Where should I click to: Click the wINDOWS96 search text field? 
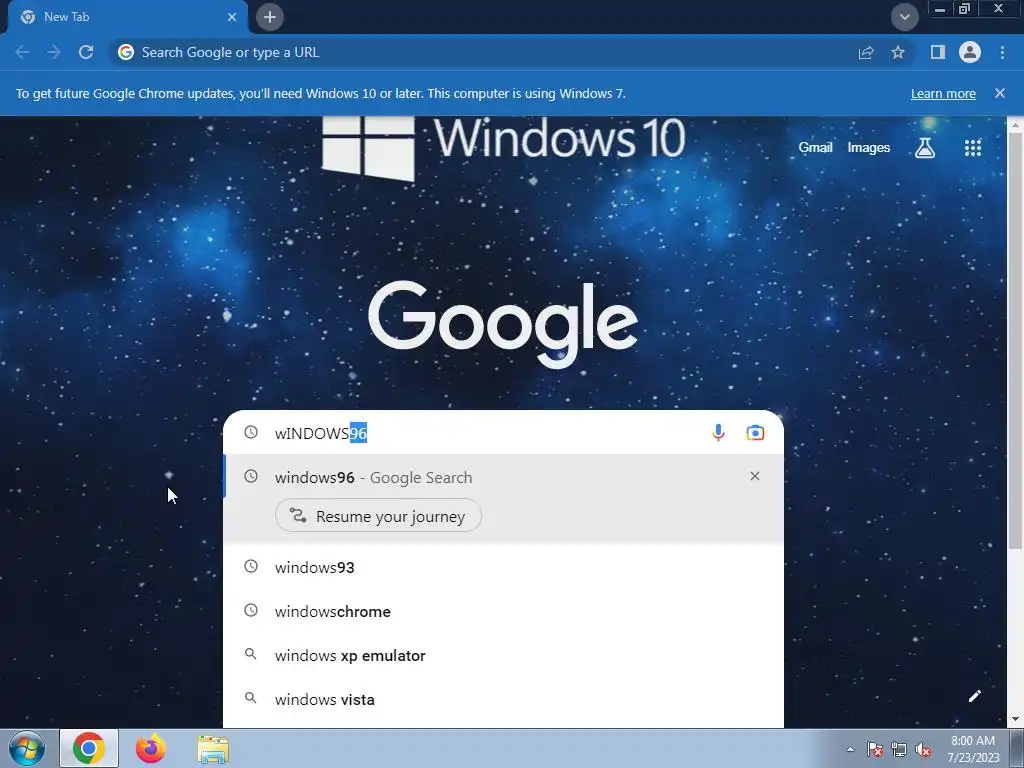tap(487, 433)
